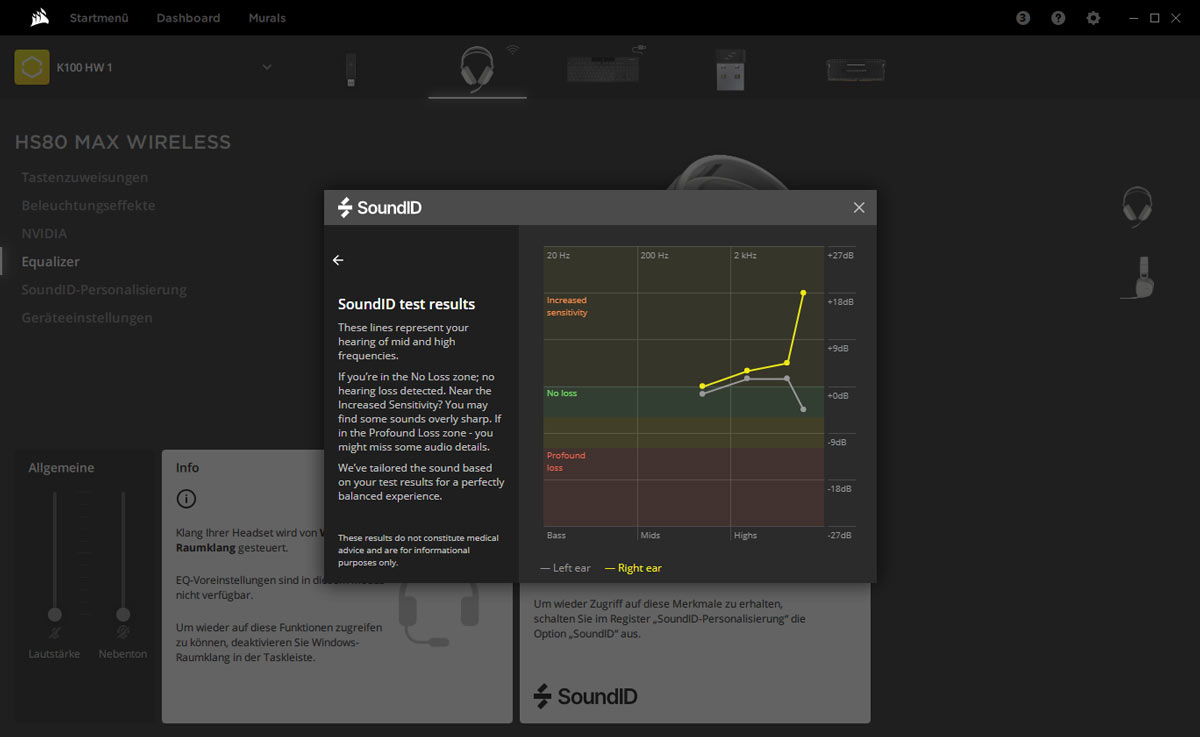Image resolution: width=1200 pixels, height=737 pixels.
Task: Switch to the Dashboard tab
Action: coord(188,18)
